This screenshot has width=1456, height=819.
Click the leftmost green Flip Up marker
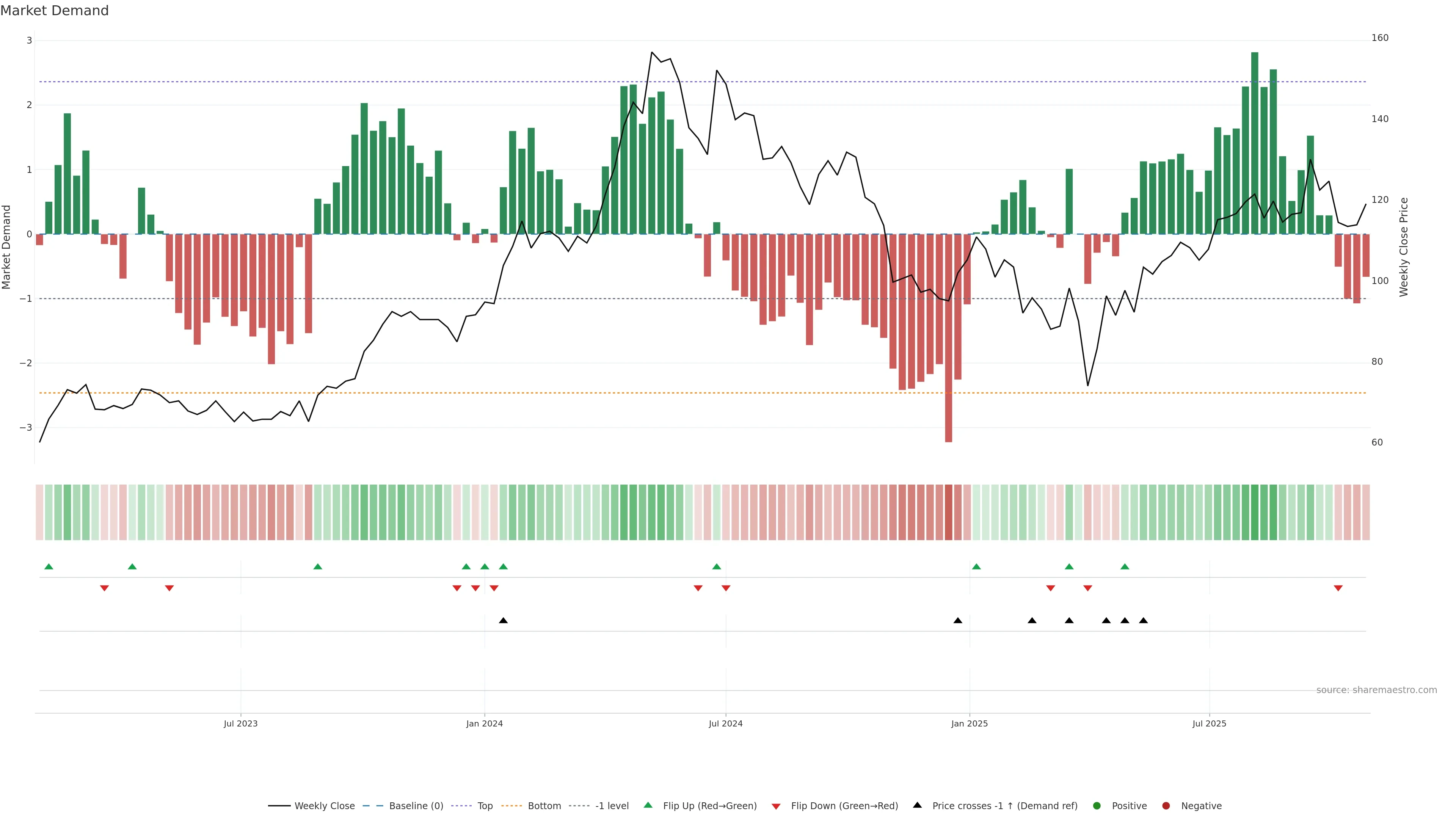(49, 567)
